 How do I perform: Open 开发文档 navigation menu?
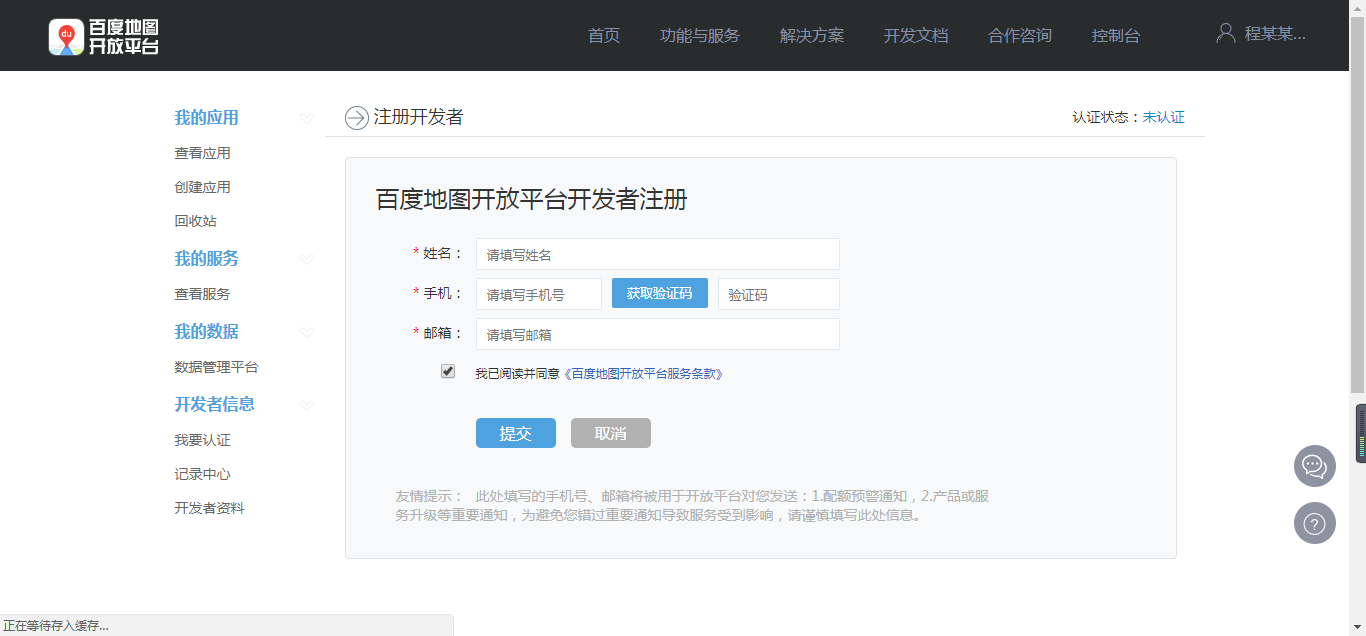point(916,36)
